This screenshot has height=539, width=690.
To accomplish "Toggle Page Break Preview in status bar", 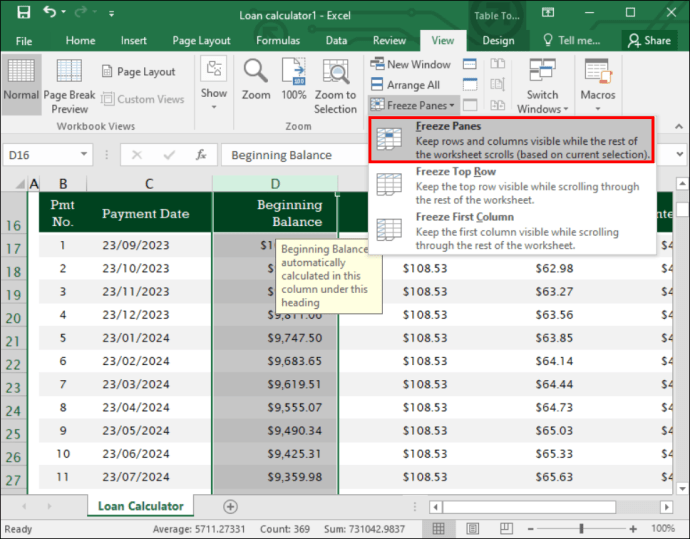I will [506, 528].
